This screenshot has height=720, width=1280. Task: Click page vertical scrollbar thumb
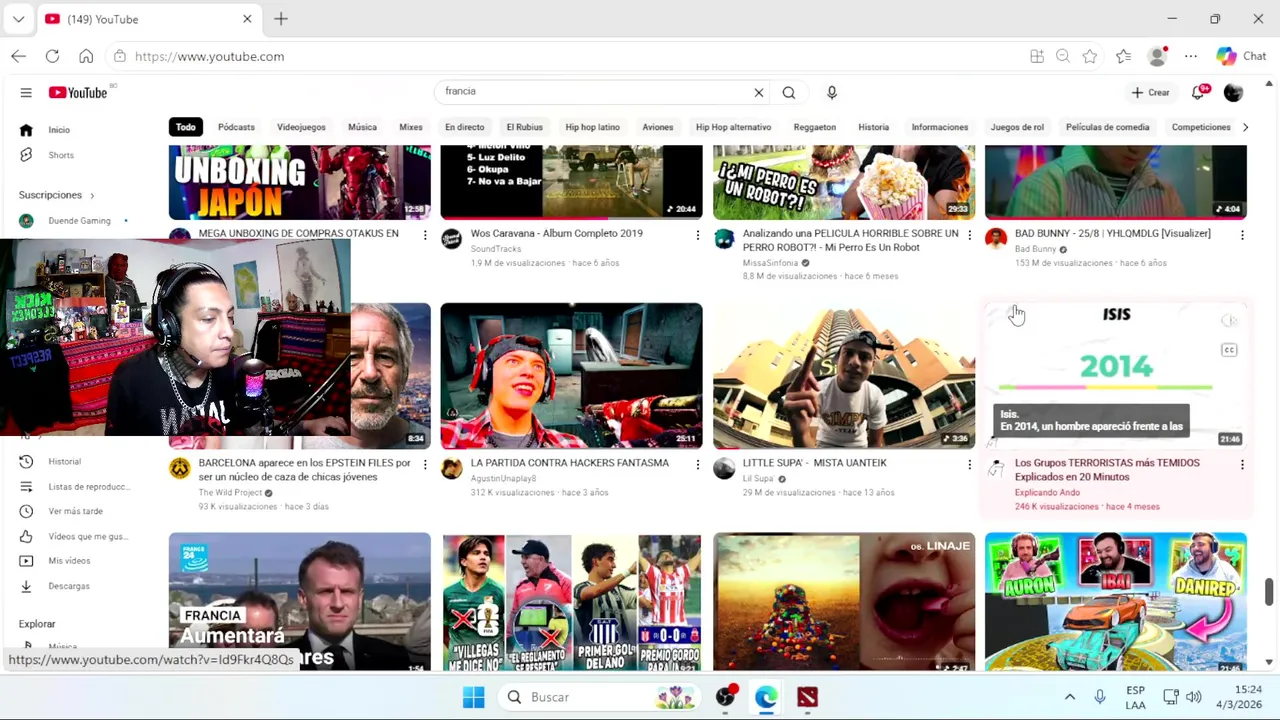[1269, 591]
